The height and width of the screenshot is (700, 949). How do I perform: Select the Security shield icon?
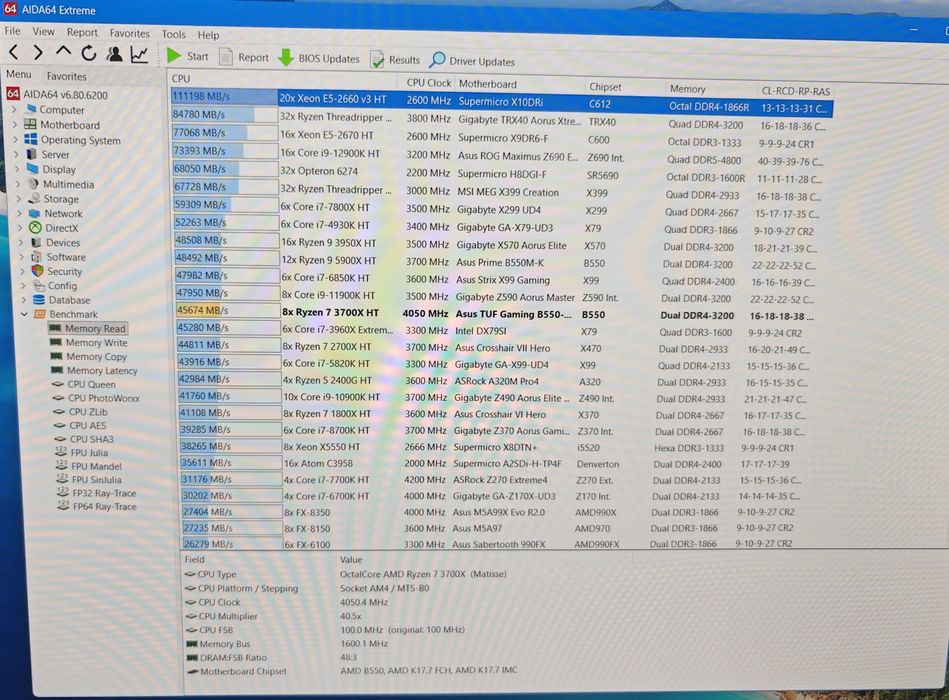click(38, 271)
